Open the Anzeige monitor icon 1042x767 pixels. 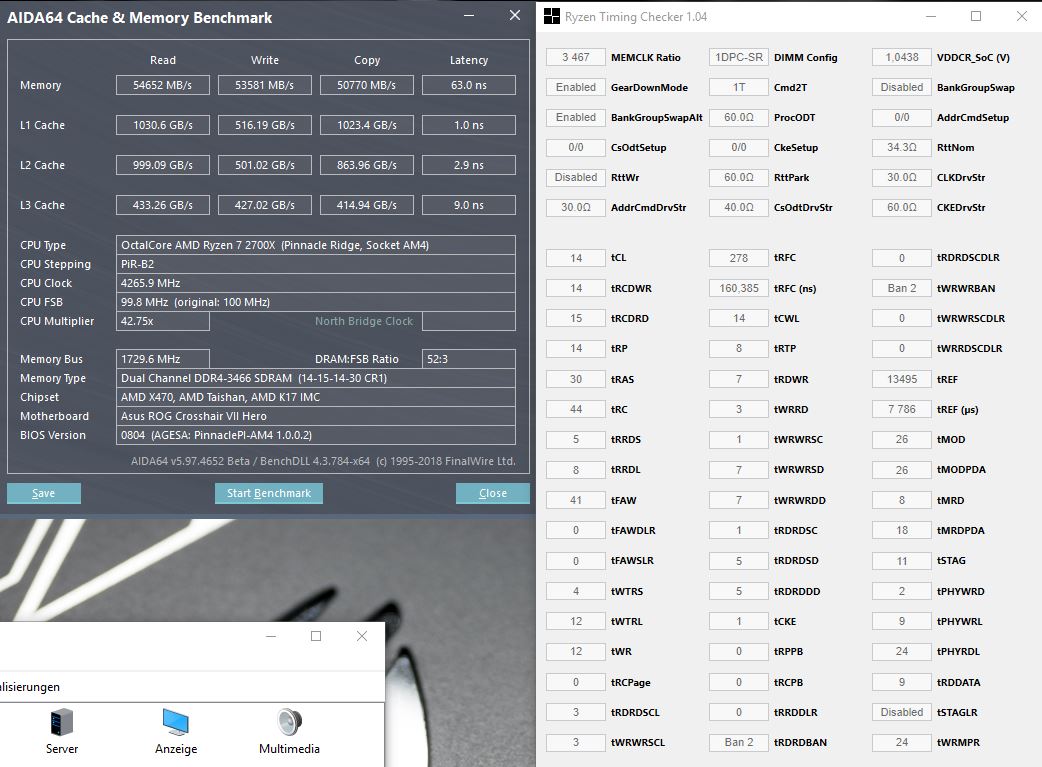176,722
